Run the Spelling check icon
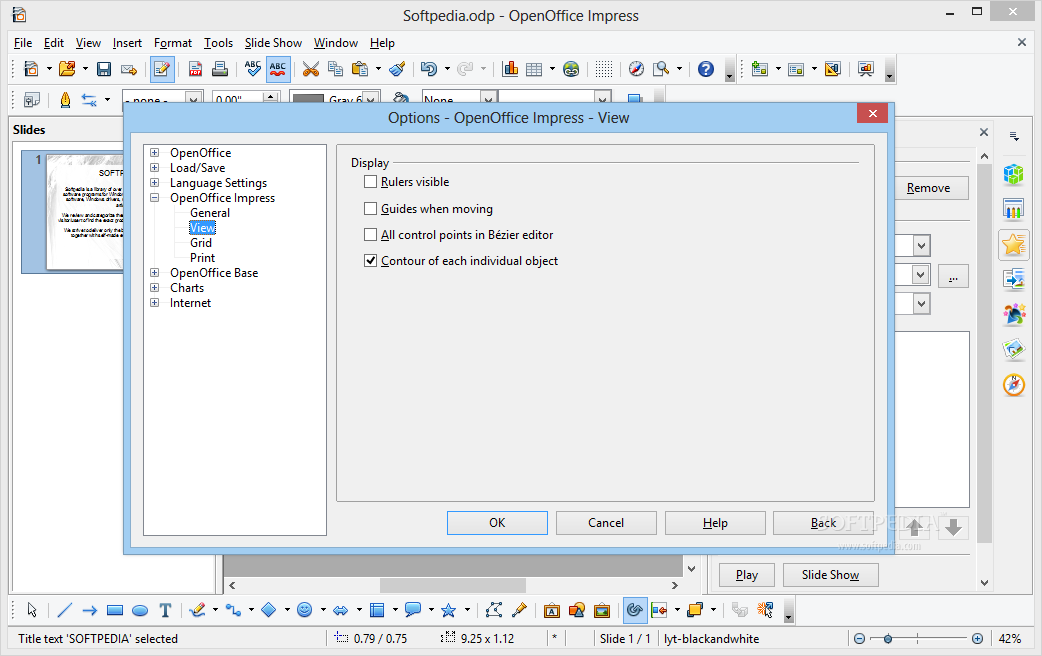This screenshot has width=1042, height=656. (x=253, y=69)
